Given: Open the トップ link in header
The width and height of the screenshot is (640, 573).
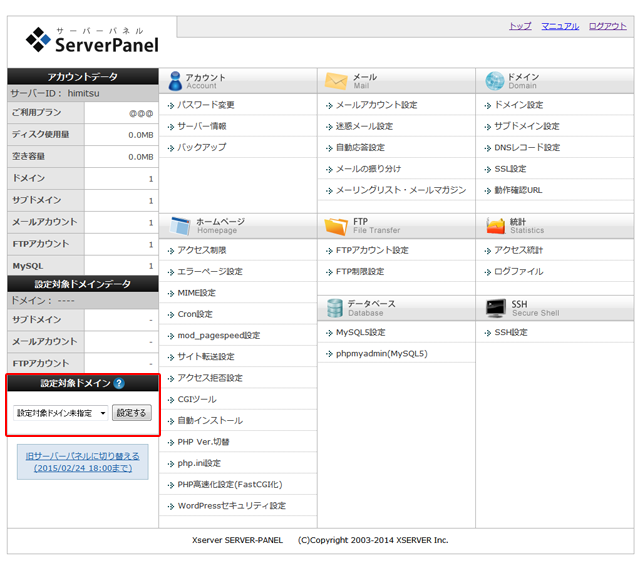Looking at the screenshot, I should pos(520,26).
